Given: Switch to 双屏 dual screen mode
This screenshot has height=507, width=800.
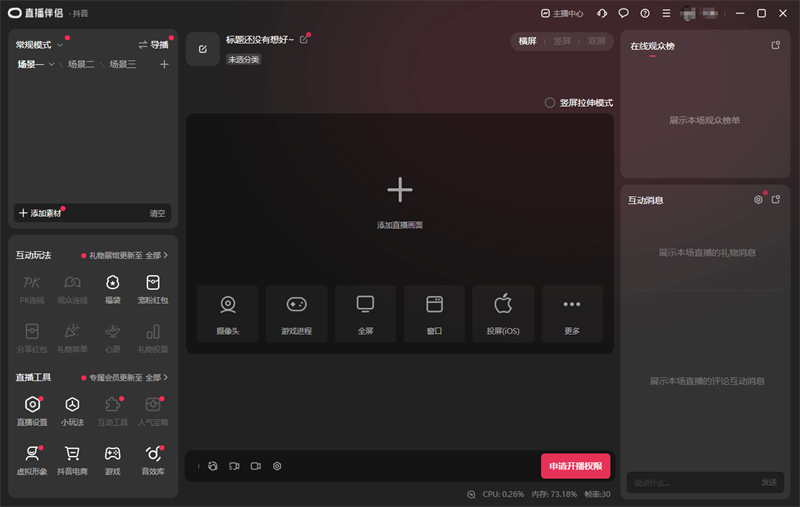Looking at the screenshot, I should (x=596, y=41).
